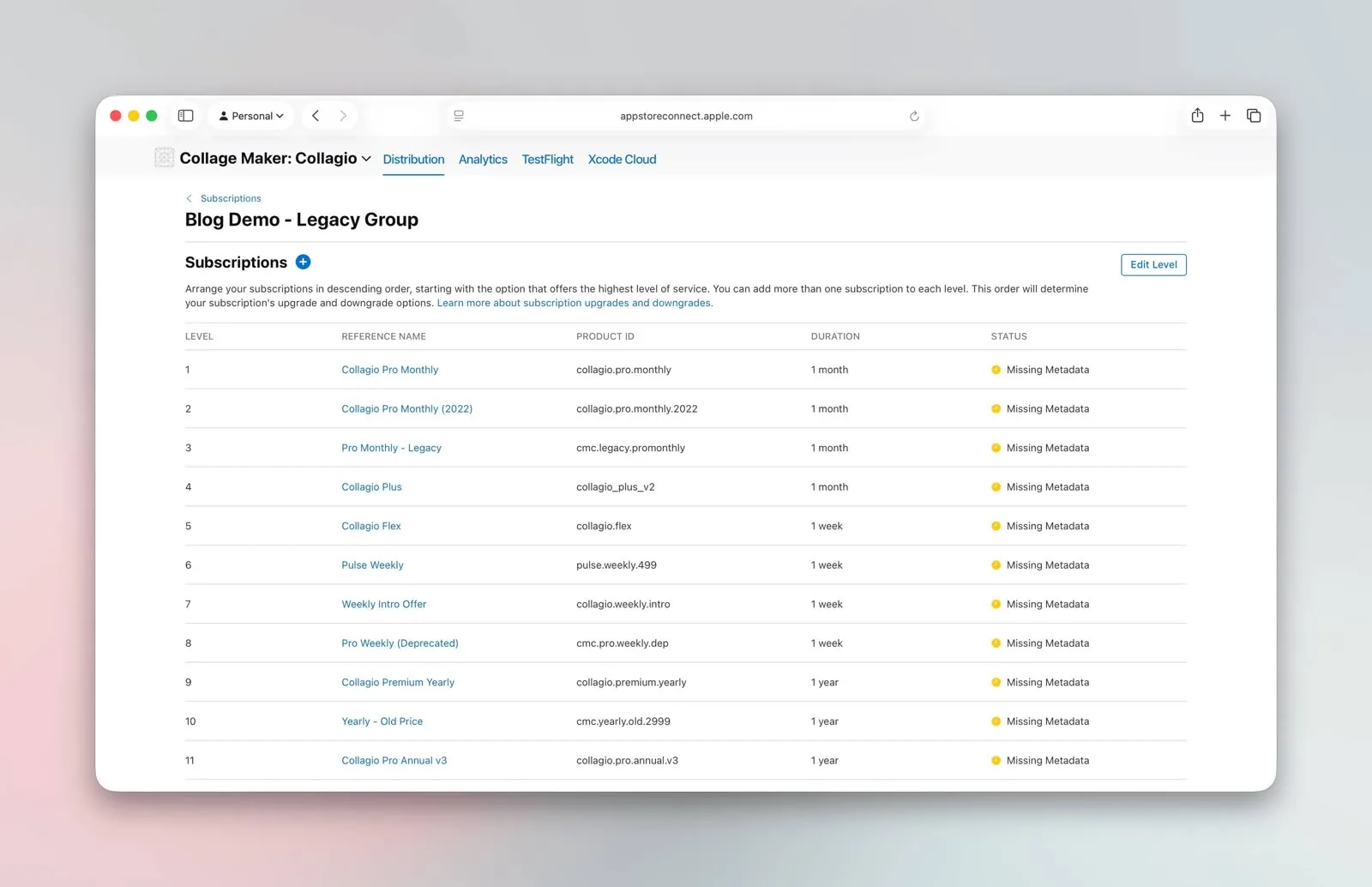Select the product ID cmc.legacy.promonthly
The image size is (1372, 887).
[x=630, y=448]
